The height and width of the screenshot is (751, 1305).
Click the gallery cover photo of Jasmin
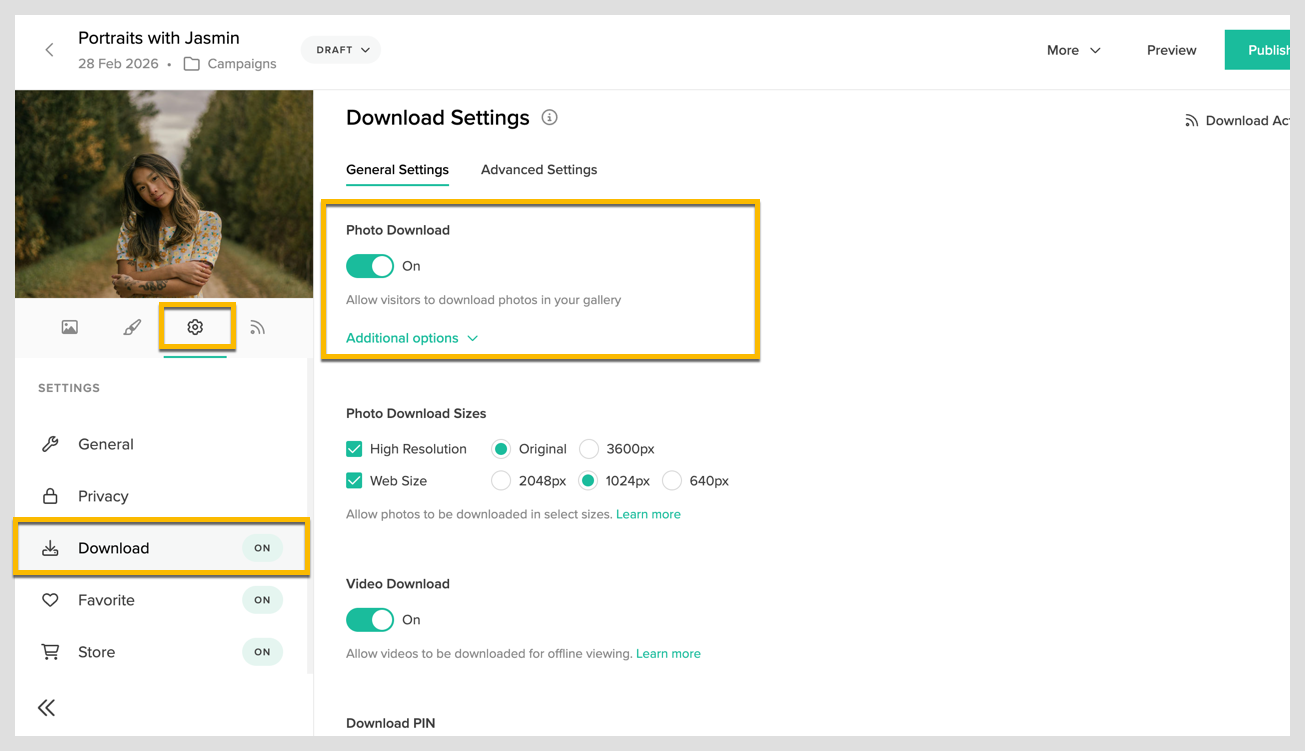[x=163, y=193]
